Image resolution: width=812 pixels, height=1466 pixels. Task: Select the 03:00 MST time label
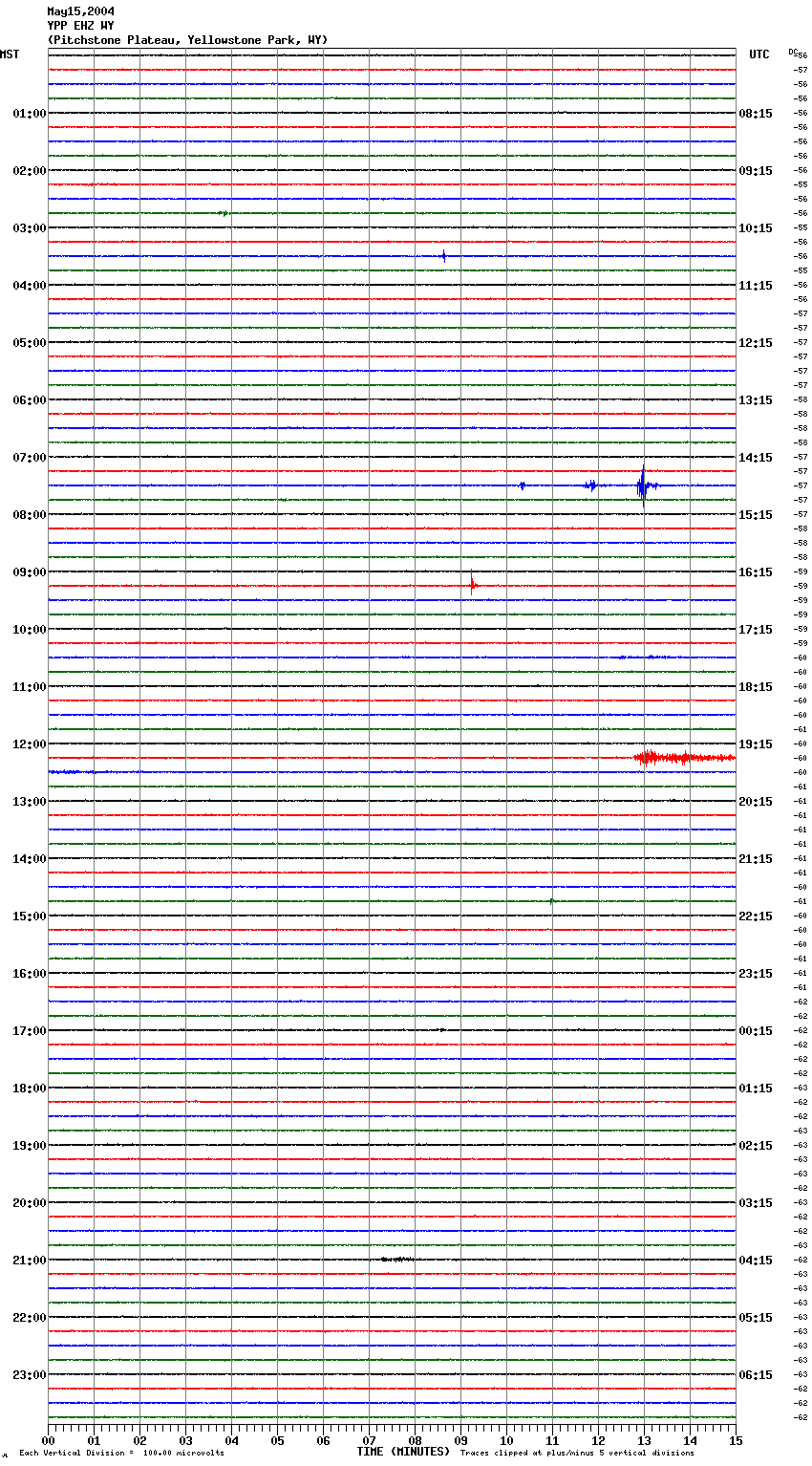point(29,228)
